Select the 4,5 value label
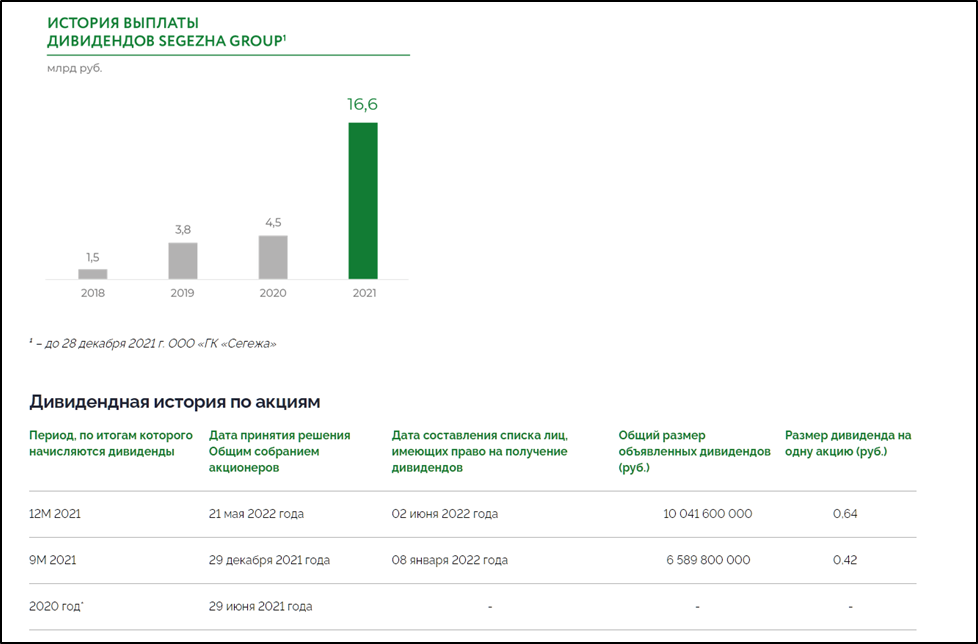This screenshot has height=644, width=978. click(x=273, y=223)
